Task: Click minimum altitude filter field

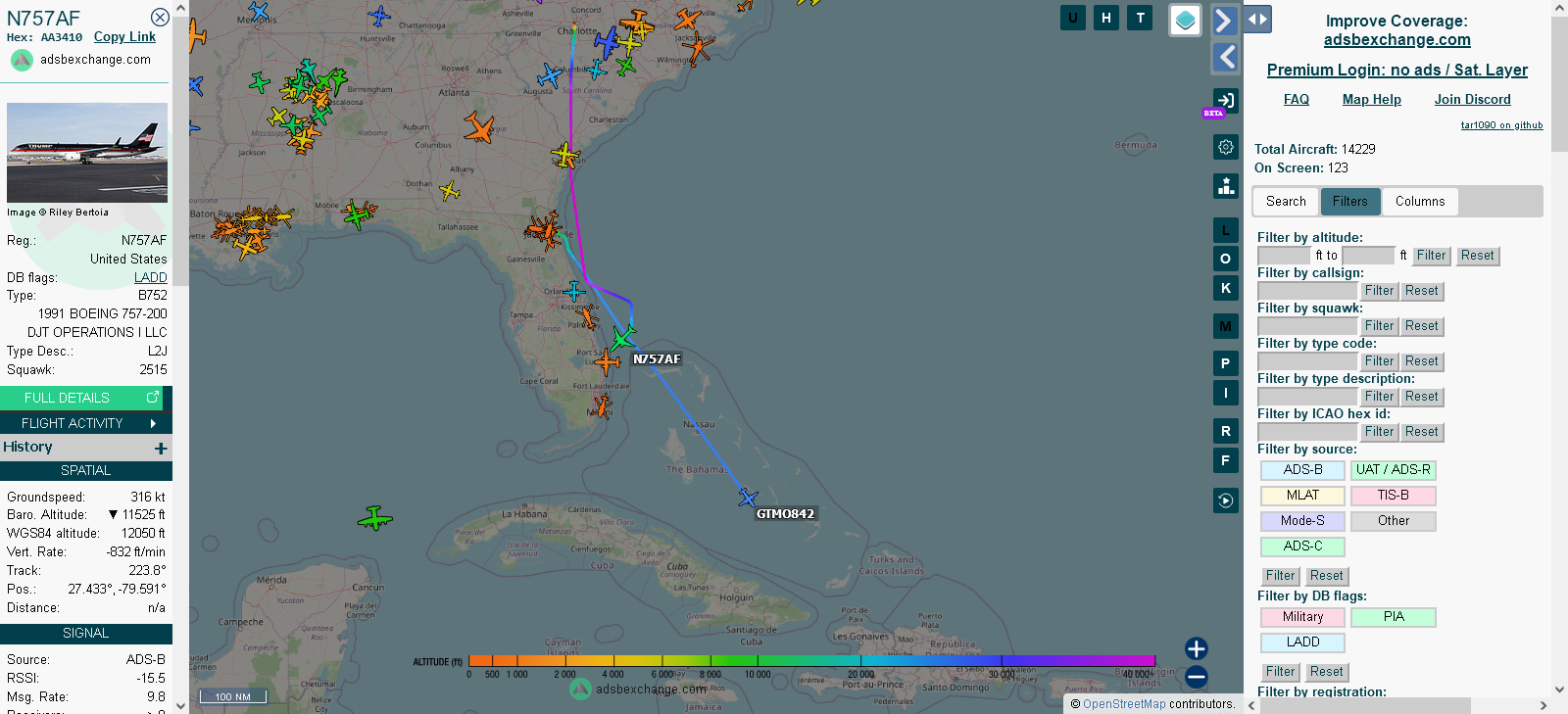Action: [1284, 256]
